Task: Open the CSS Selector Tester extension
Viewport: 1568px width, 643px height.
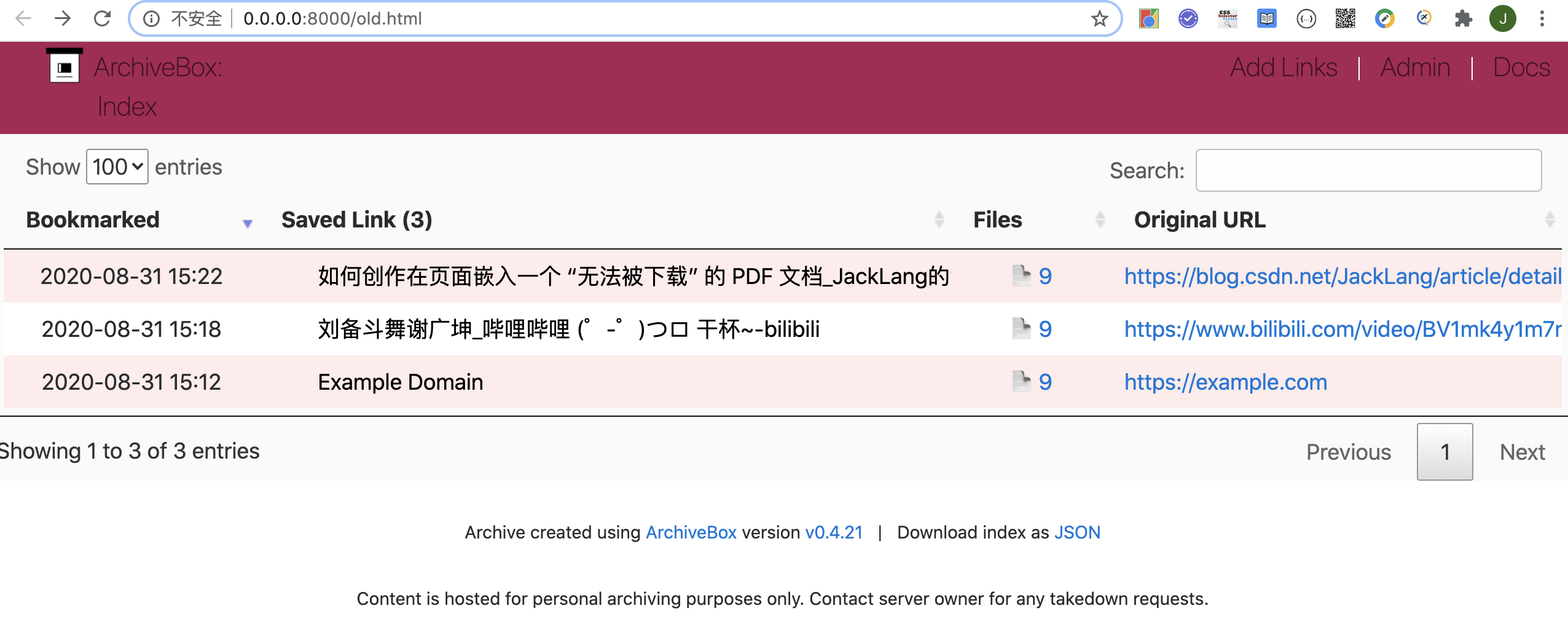Action: click(1228, 18)
